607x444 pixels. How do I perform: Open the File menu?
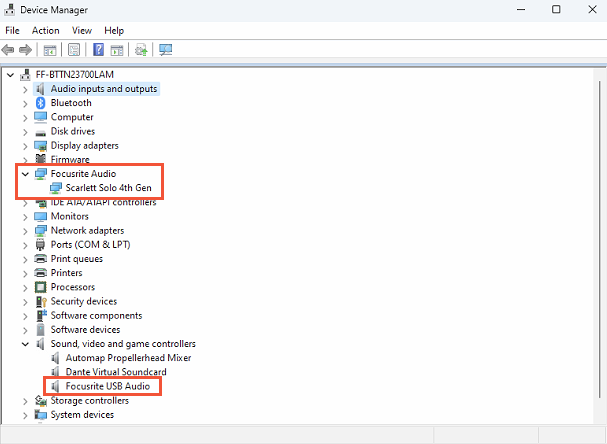pos(12,30)
